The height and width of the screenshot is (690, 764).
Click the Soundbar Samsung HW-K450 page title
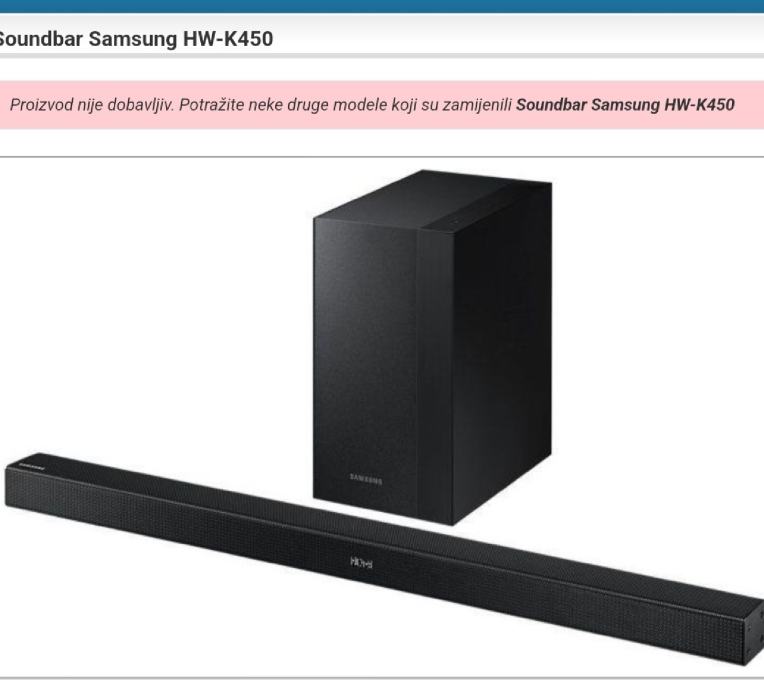135,39
